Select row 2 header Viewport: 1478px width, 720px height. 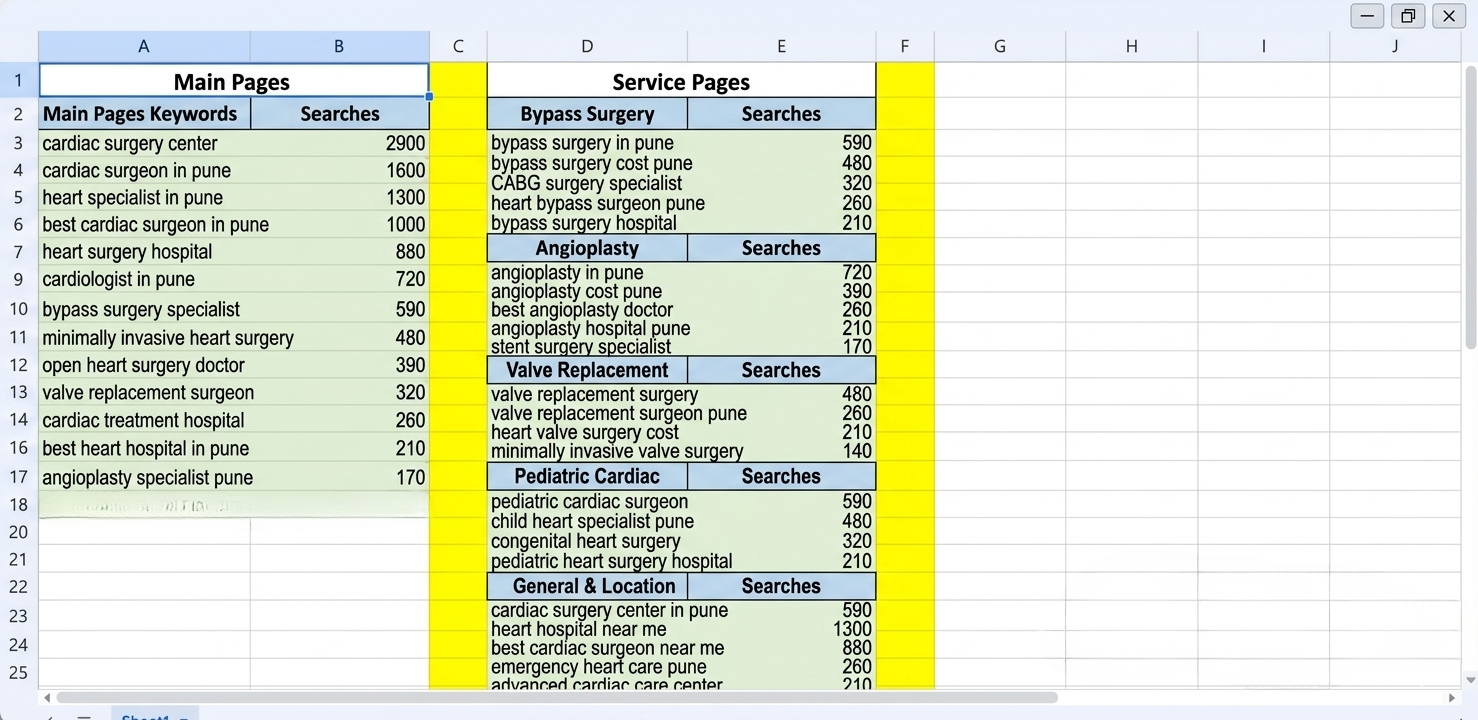point(18,114)
